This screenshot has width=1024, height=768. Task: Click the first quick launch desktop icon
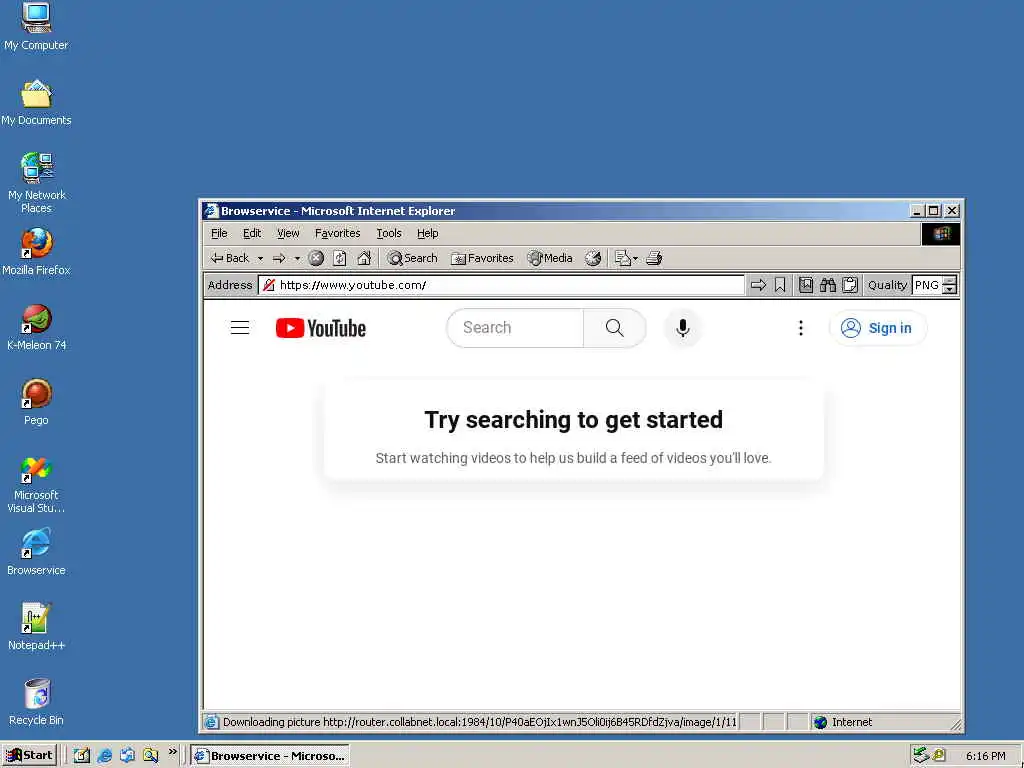82,756
